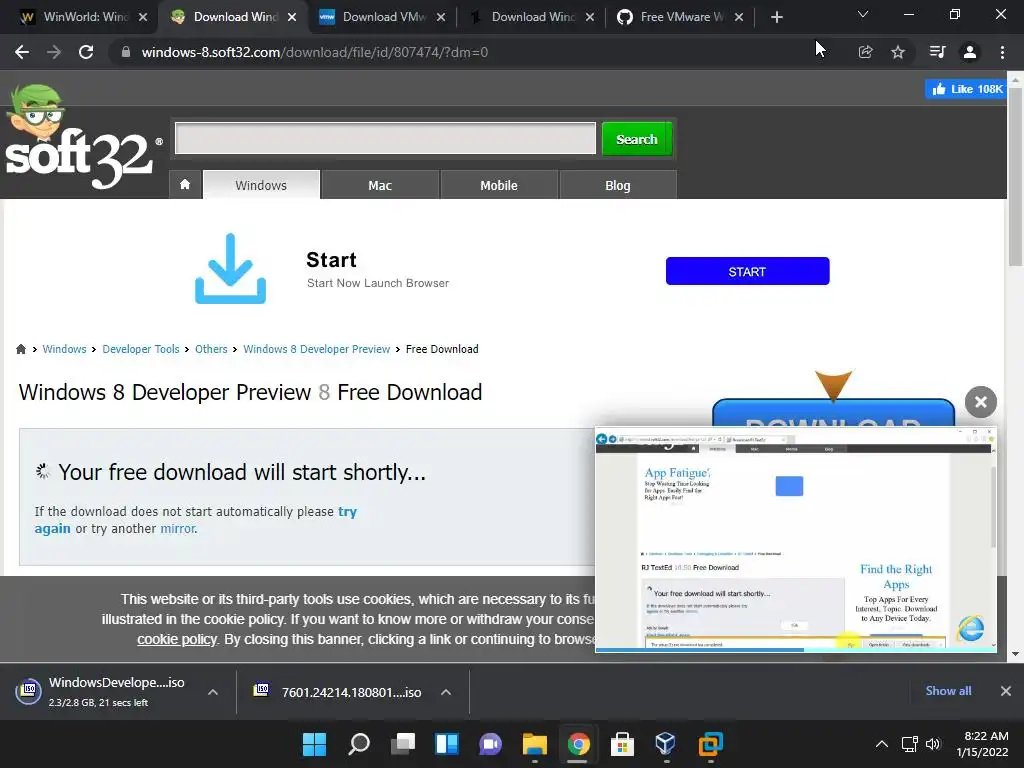This screenshot has height=768, width=1024.
Task: Click the forward navigation arrow
Action: pos(54,52)
